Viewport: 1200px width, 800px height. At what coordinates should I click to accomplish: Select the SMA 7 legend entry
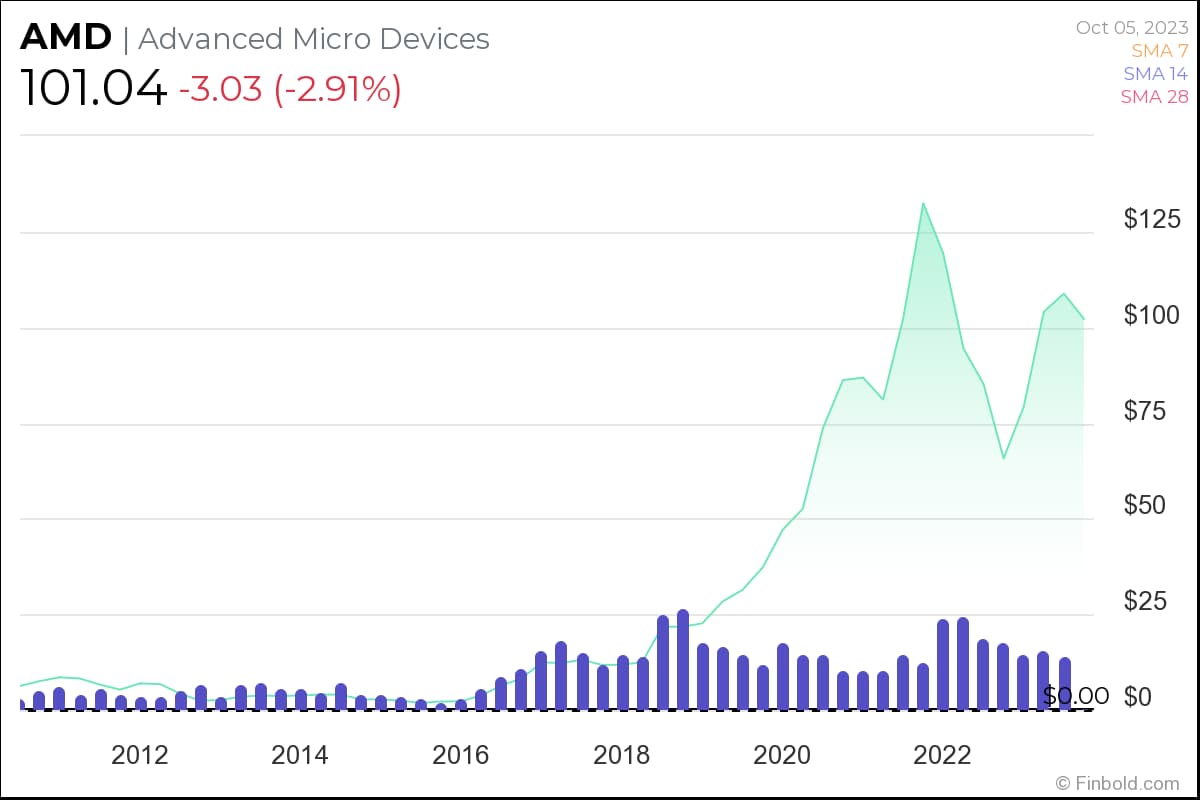1160,50
